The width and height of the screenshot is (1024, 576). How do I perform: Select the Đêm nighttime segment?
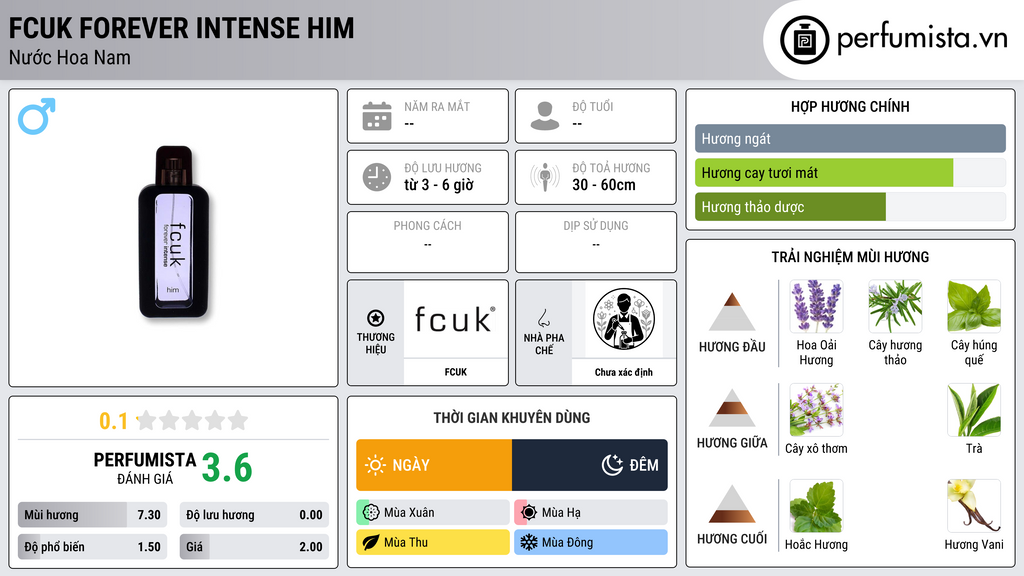tap(590, 465)
